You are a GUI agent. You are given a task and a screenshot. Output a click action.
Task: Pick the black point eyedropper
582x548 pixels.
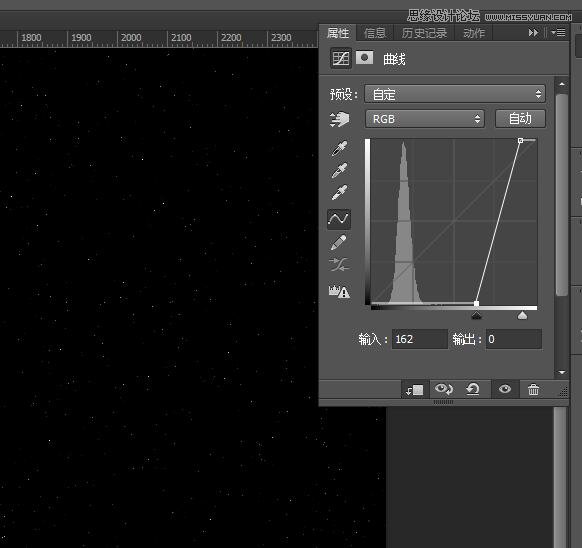point(339,148)
